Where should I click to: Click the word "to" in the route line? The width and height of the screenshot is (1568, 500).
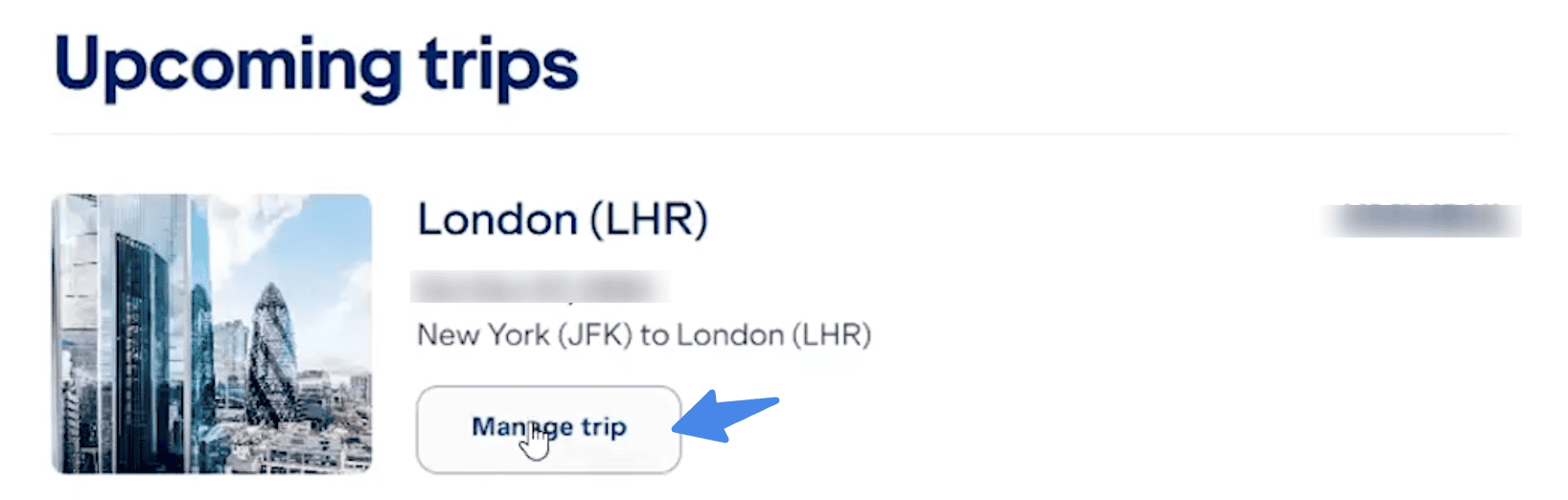pos(654,335)
